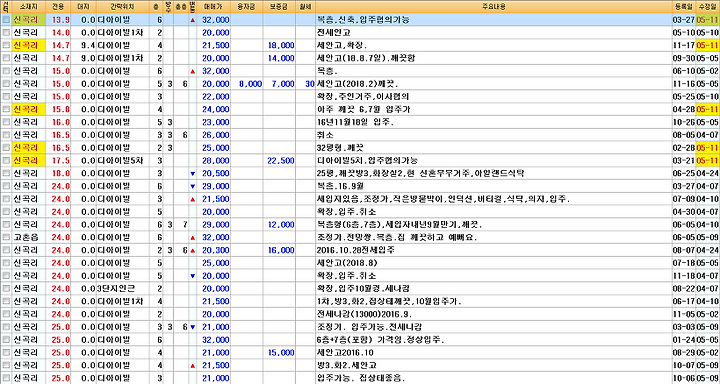This screenshot has height=384, width=720.
Task: Tick the checkbox for the 고촌읍 listing
Action: pyautogui.click(x=6, y=237)
